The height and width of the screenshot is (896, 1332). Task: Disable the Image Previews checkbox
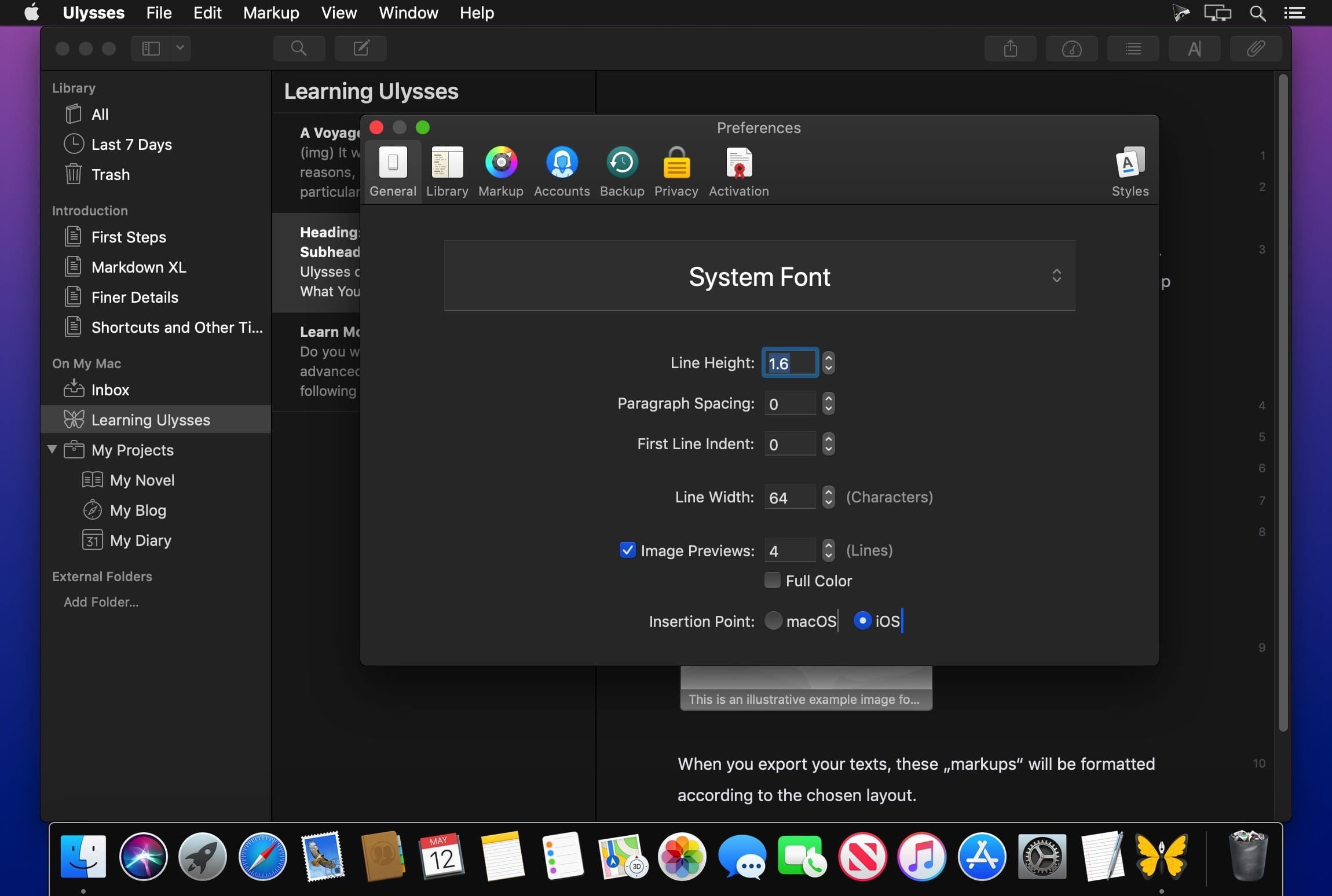click(x=627, y=550)
